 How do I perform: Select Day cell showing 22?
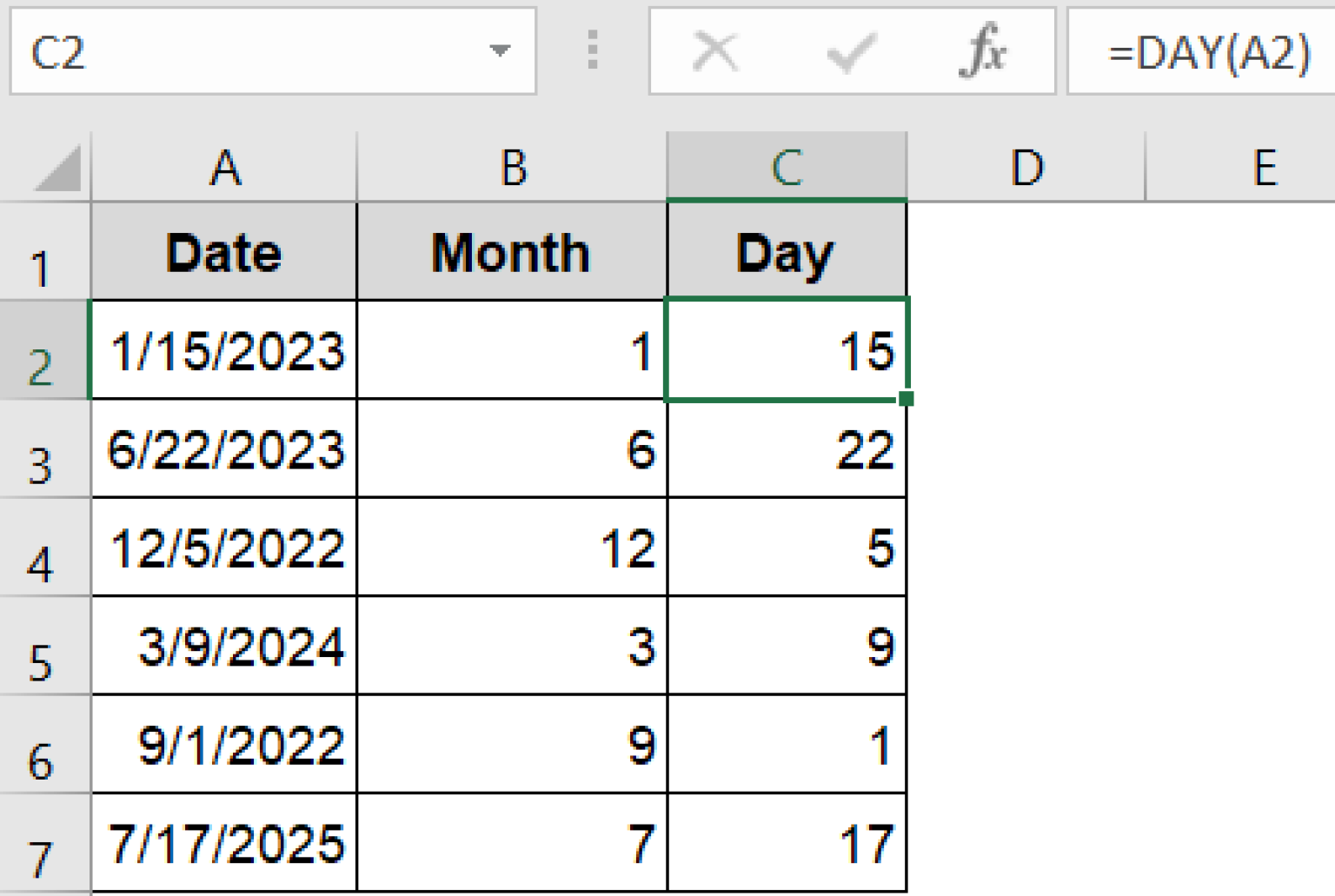pos(787,449)
